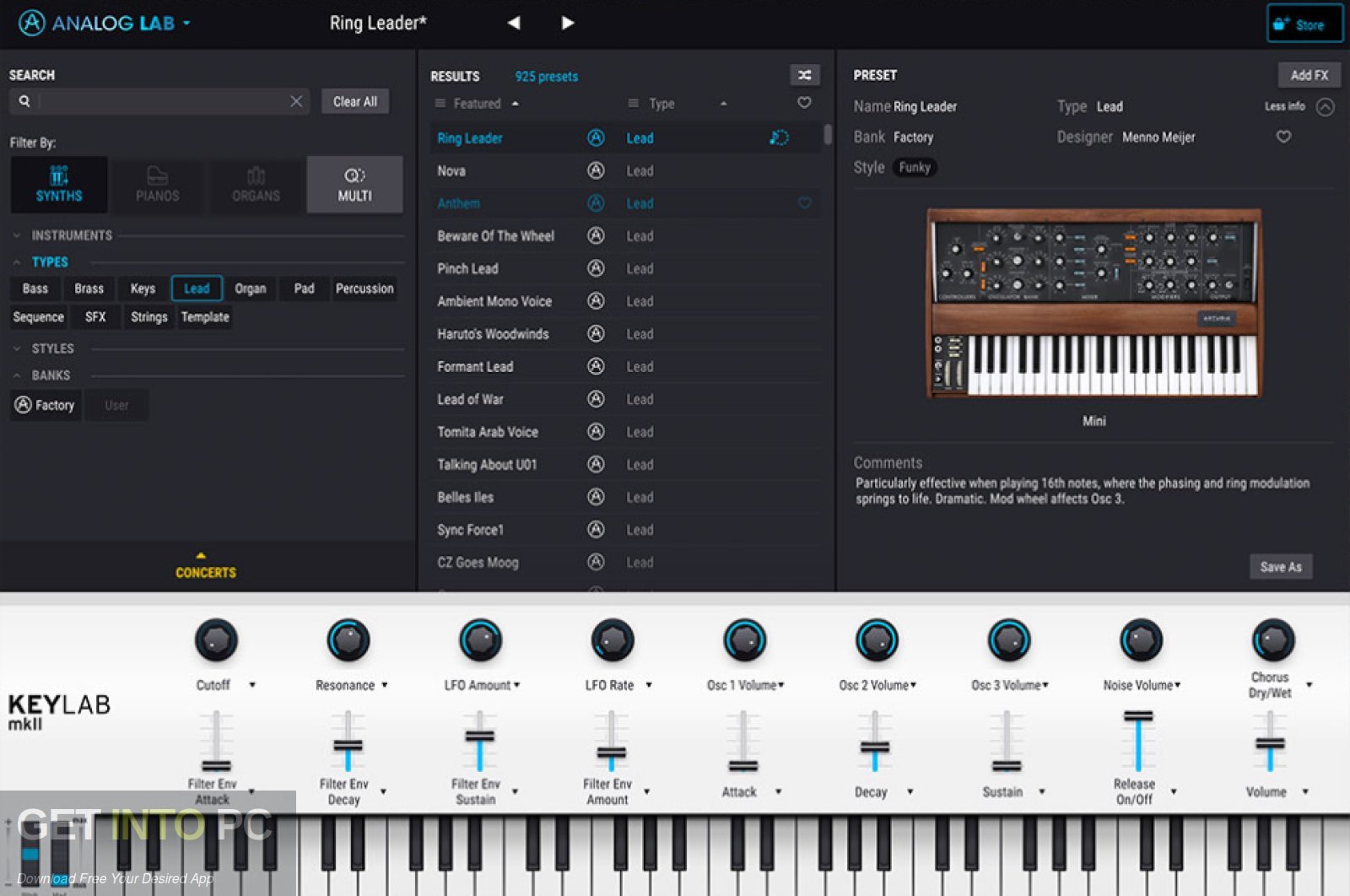Select the Pianos filter
This screenshot has height=896, width=1350.
[158, 184]
